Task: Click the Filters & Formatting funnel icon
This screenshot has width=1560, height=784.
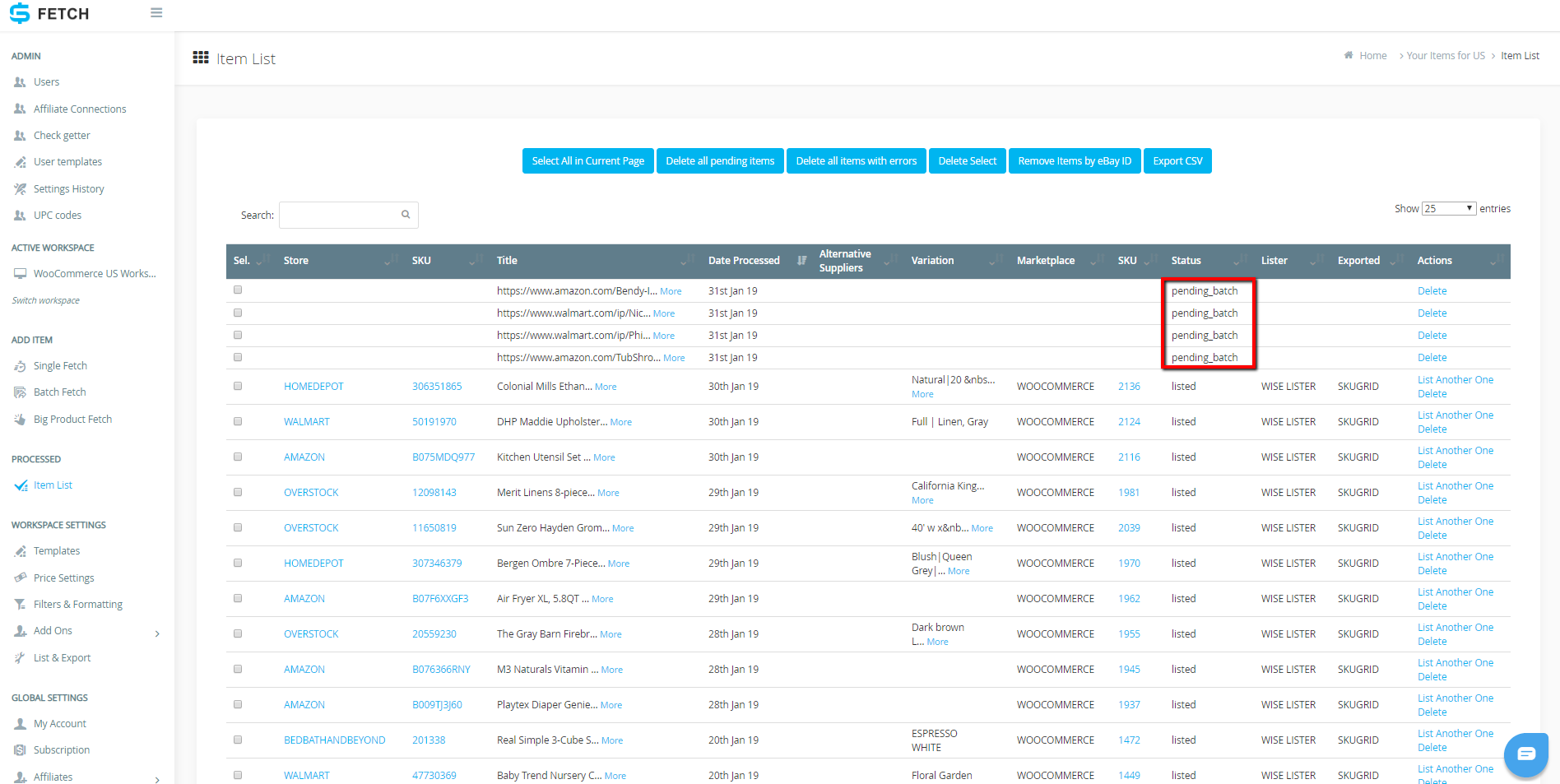Action: pyautogui.click(x=20, y=605)
